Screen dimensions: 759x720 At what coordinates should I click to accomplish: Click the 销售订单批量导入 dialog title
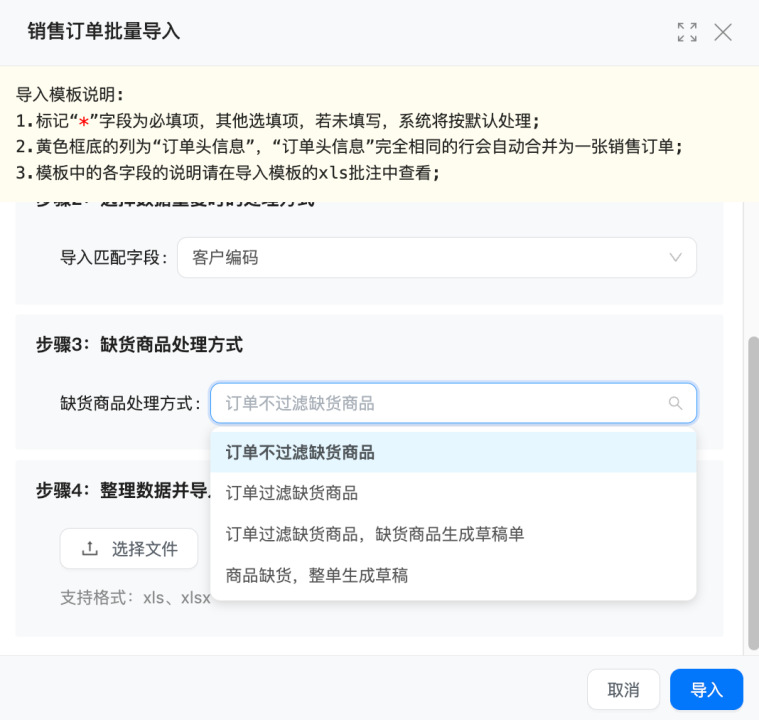pyautogui.click(x=104, y=31)
